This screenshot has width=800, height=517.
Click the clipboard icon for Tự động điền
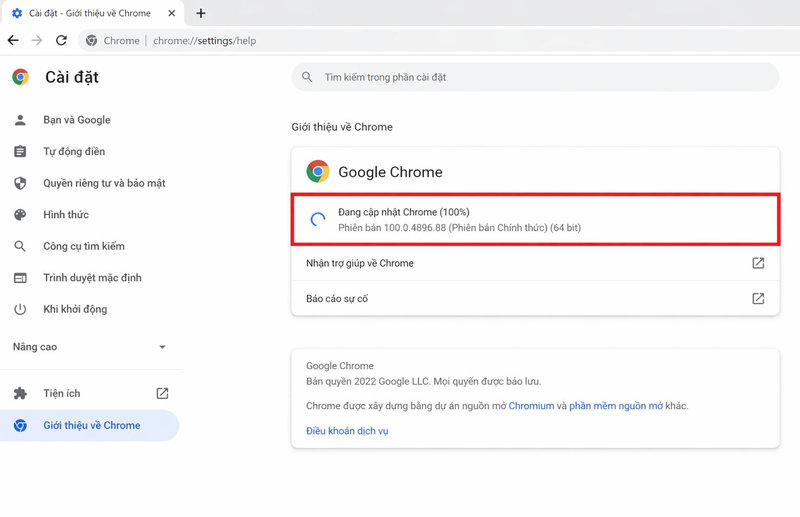click(x=20, y=152)
